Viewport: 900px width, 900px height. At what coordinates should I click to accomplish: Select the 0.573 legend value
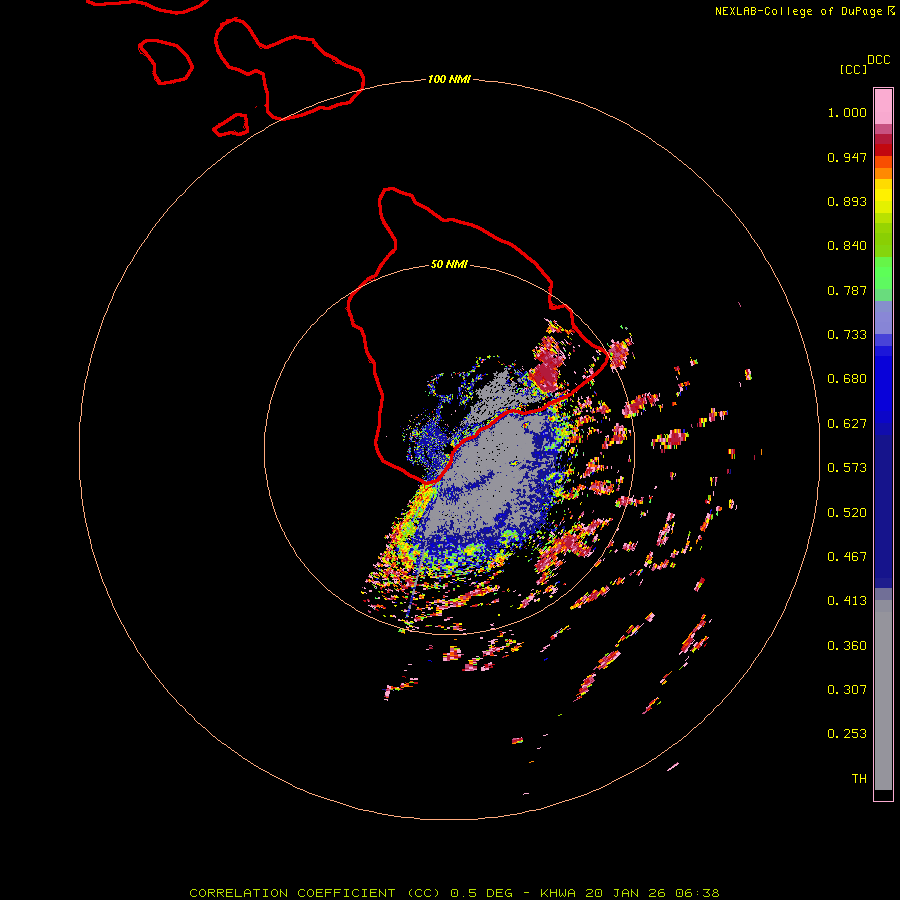(847, 468)
